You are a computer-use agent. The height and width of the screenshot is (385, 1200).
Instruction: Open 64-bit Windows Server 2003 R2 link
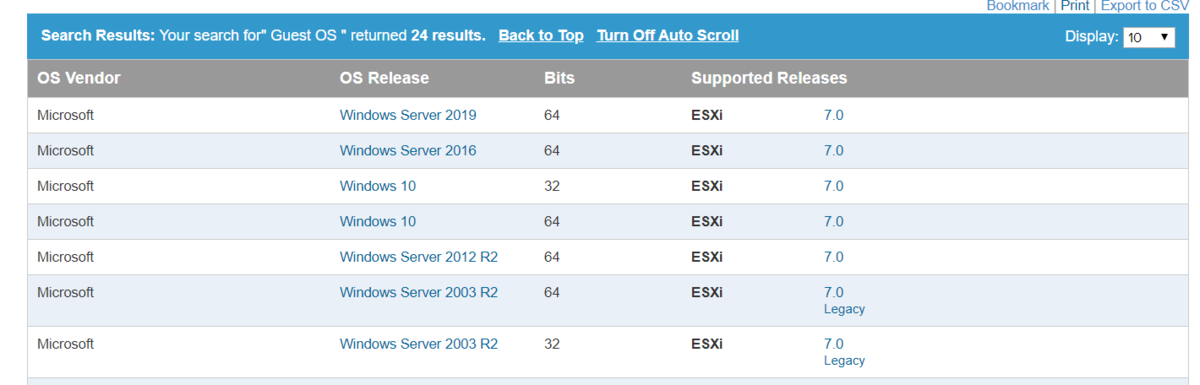pos(419,292)
